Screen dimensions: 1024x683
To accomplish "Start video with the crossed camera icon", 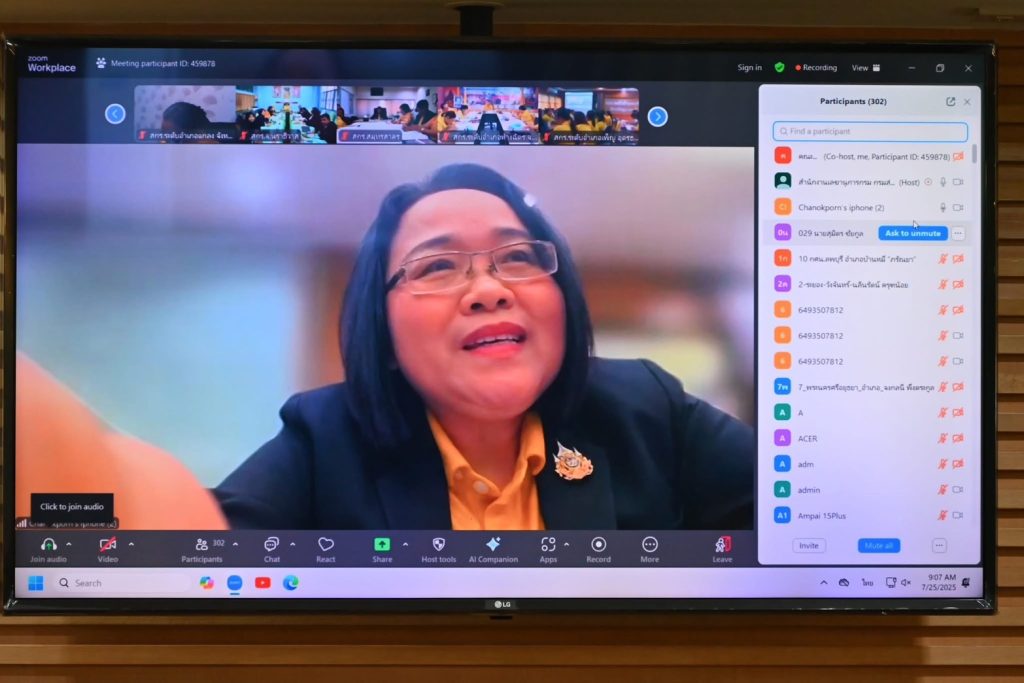I will (x=108, y=545).
